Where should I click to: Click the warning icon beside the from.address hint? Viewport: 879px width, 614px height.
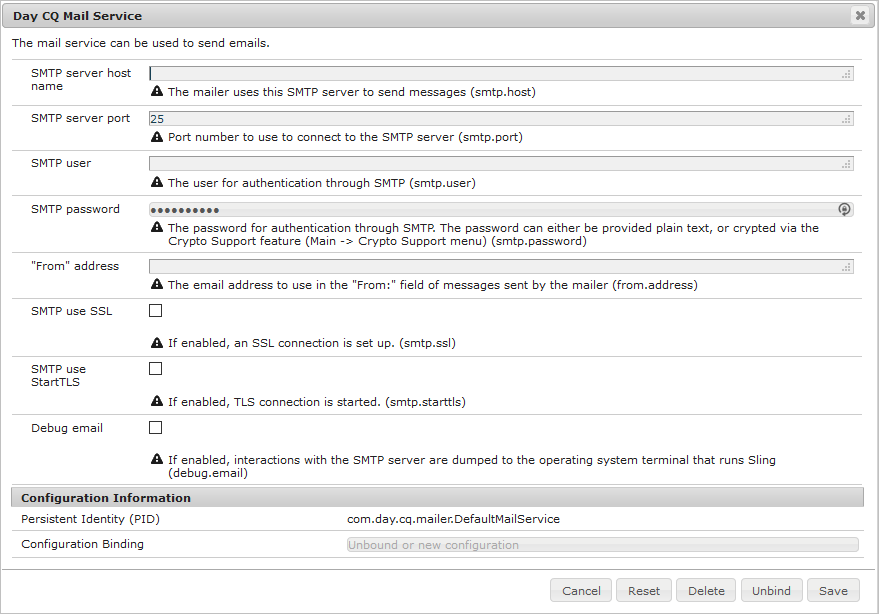(x=157, y=283)
